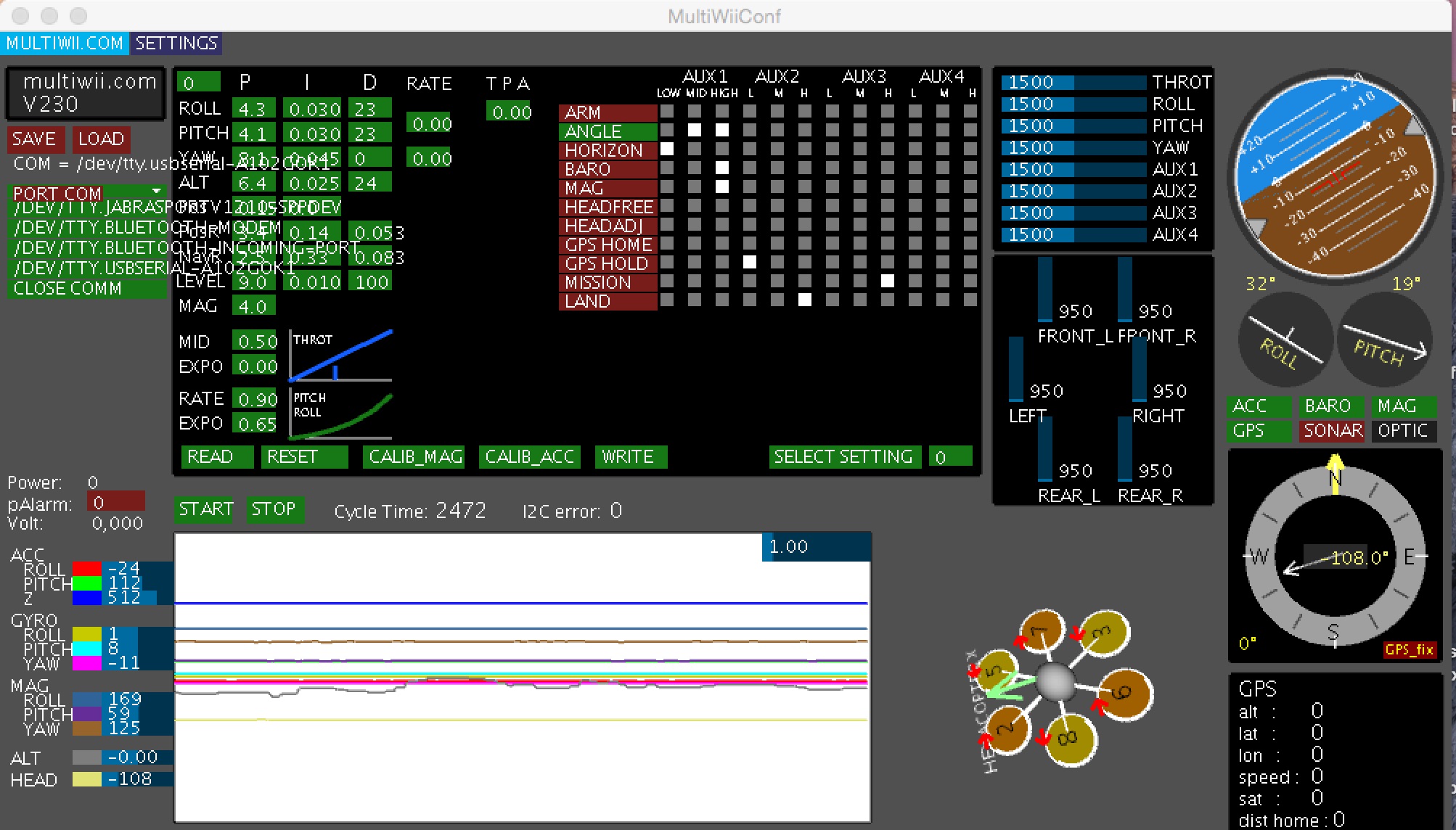Image resolution: width=1456 pixels, height=830 pixels.
Task: Toggle ANGLE mode AUX1 MID checkbox
Action: (695, 130)
